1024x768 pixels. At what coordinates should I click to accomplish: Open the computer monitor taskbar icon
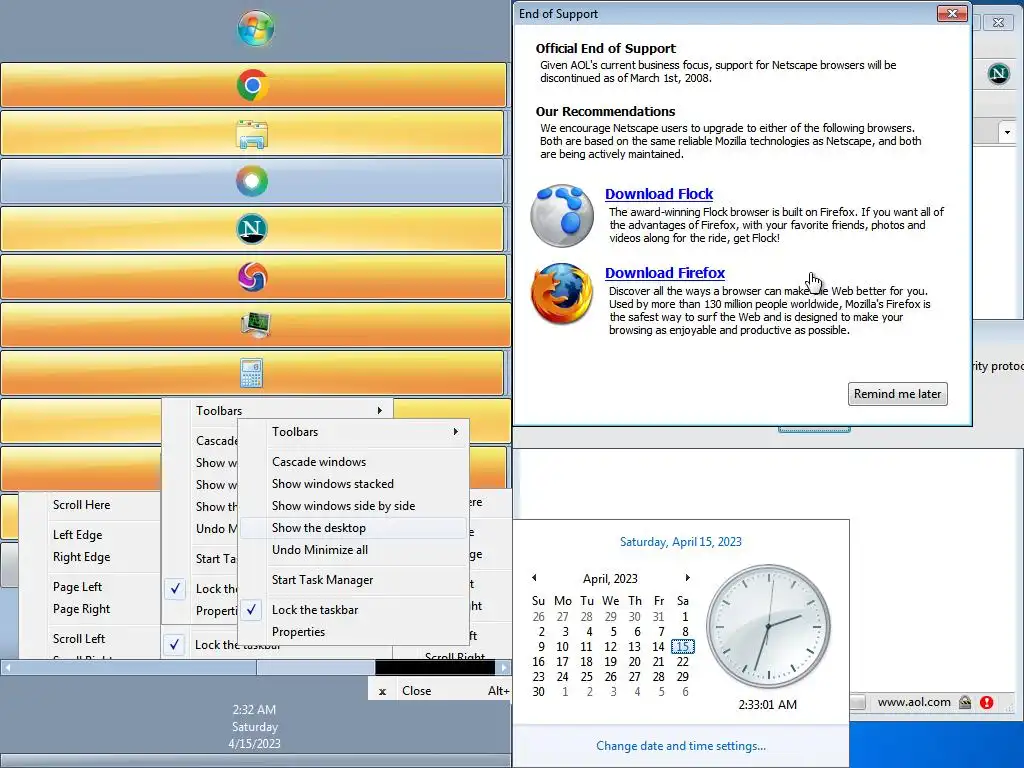coord(255,324)
